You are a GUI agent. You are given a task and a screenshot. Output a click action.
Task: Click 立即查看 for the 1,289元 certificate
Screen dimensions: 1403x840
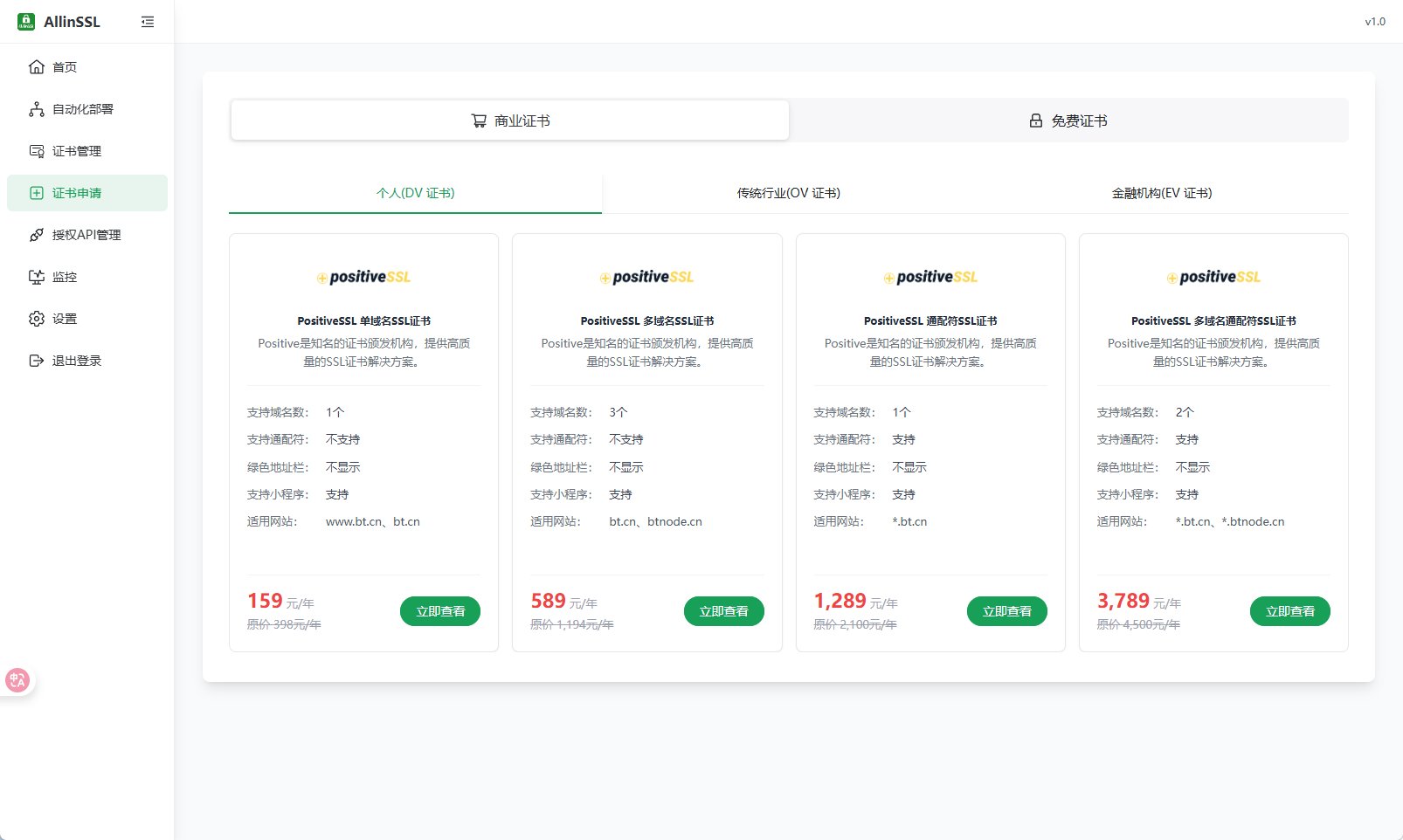[1007, 611]
